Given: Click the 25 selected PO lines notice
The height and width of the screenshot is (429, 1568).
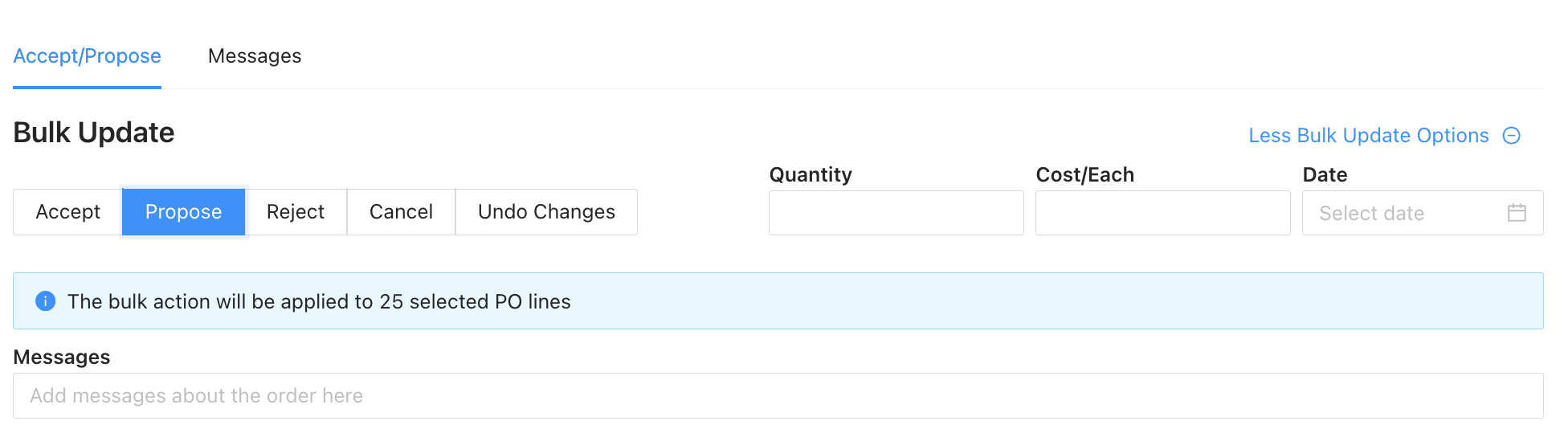Looking at the screenshot, I should click(778, 301).
